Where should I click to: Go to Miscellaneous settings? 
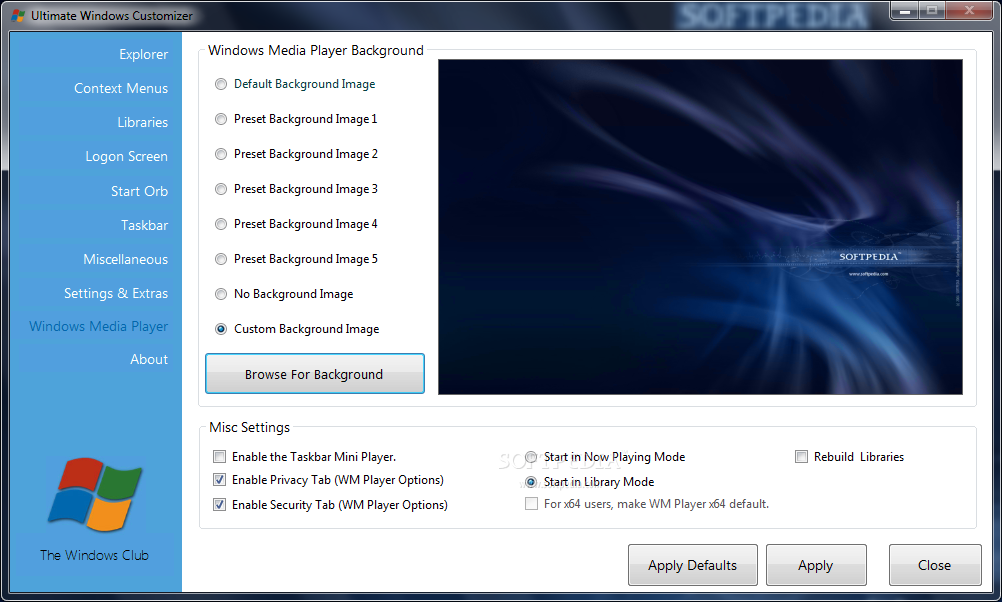click(125, 259)
